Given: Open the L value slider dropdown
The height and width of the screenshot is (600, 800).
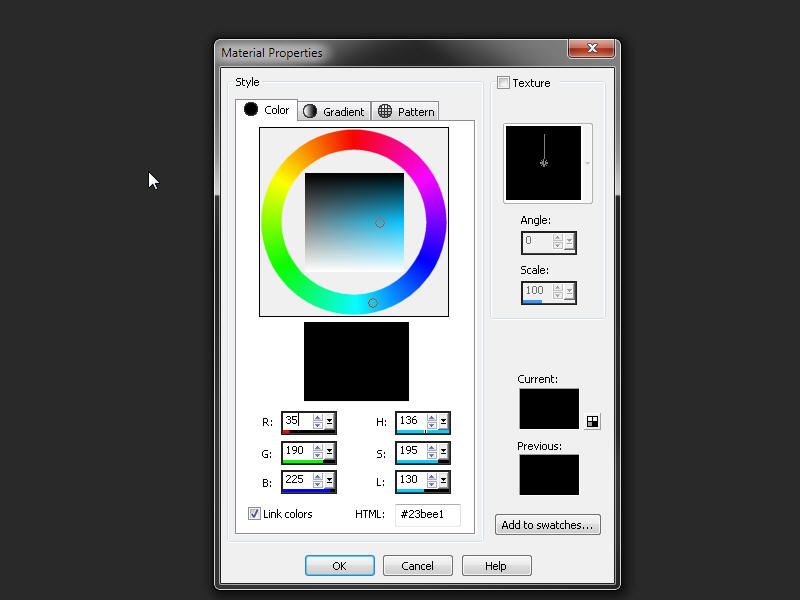Looking at the screenshot, I should [444, 482].
